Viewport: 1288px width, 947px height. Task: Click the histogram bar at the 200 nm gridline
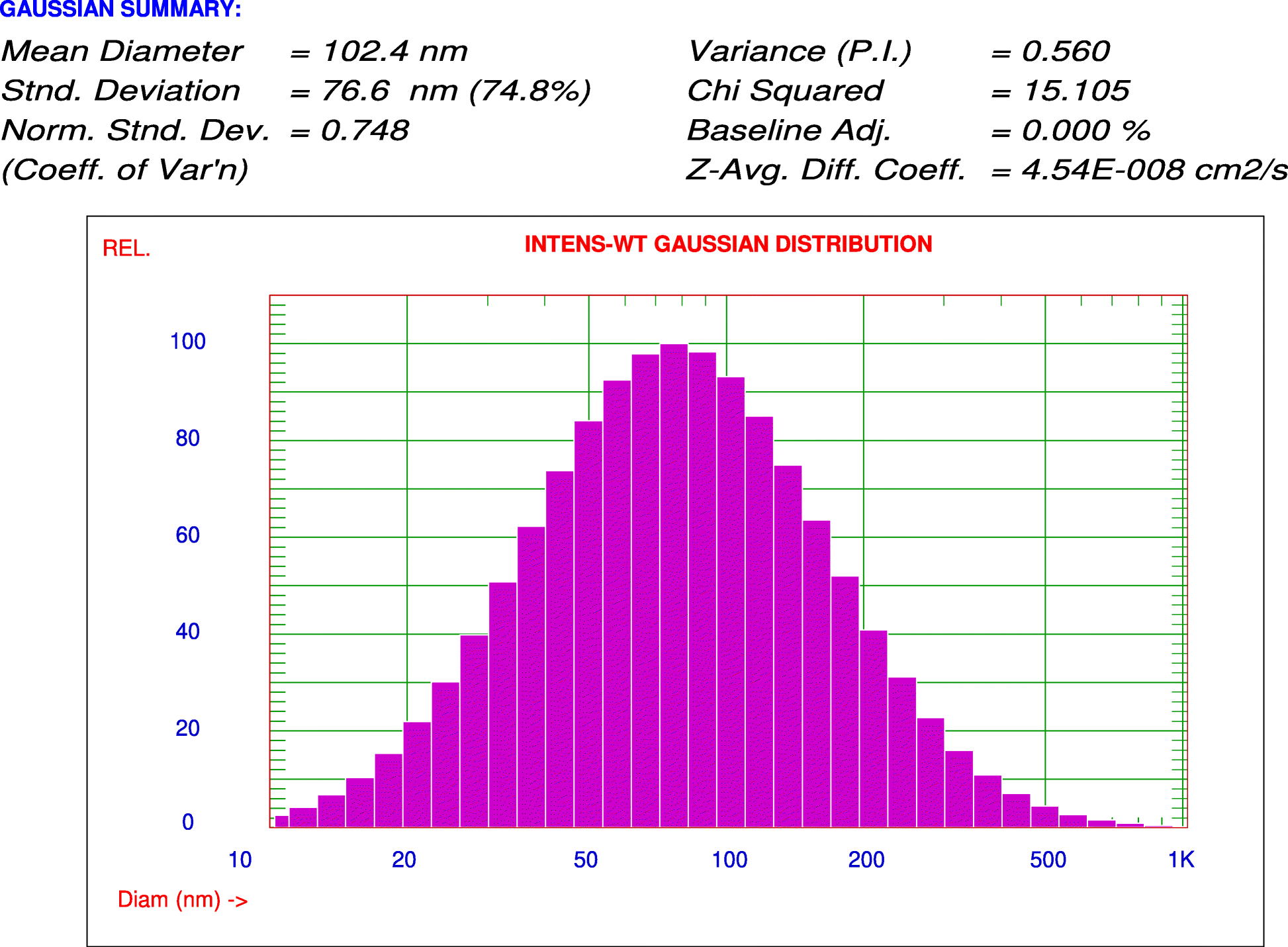[874, 729]
